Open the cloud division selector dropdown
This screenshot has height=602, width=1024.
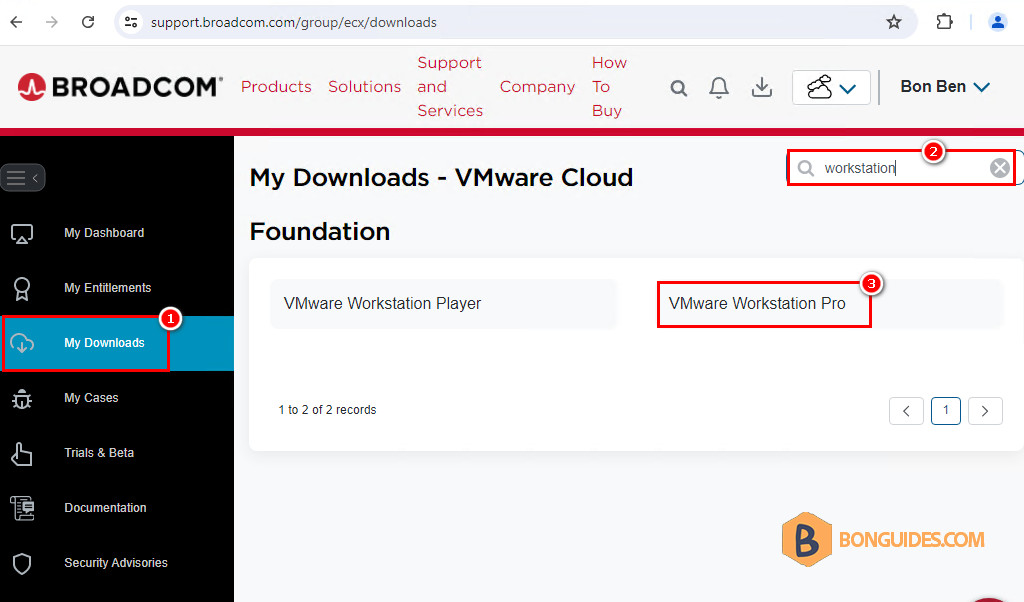point(831,87)
